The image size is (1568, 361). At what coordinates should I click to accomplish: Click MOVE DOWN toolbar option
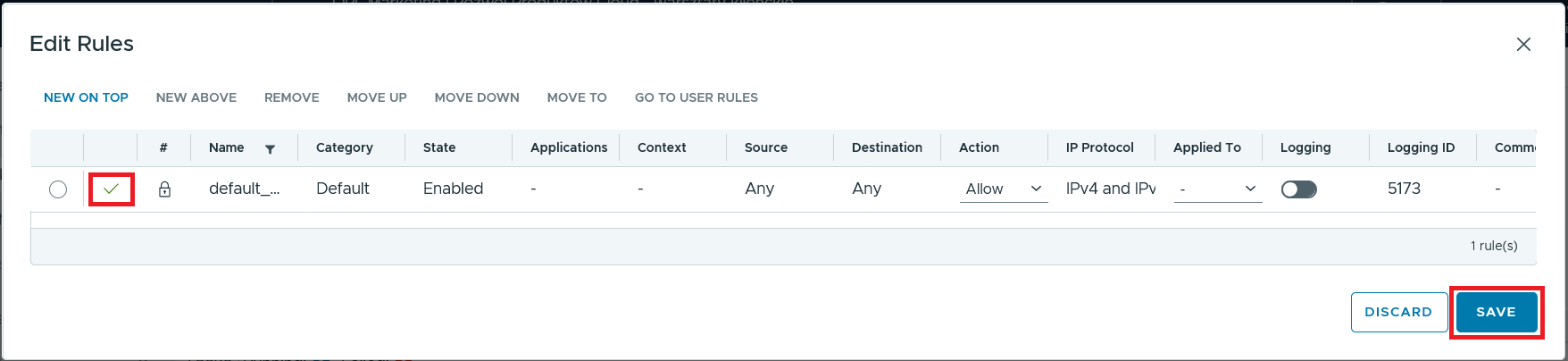click(x=477, y=97)
